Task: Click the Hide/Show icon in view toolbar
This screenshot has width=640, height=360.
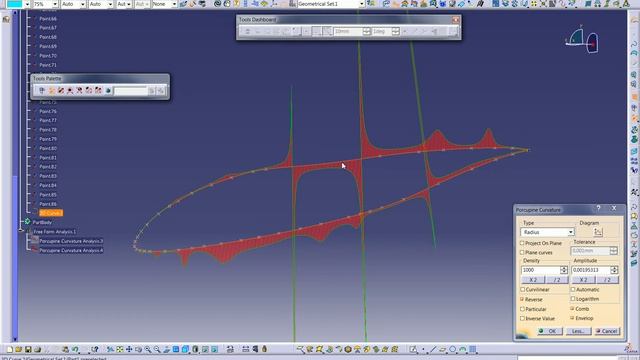Action: tap(205, 349)
